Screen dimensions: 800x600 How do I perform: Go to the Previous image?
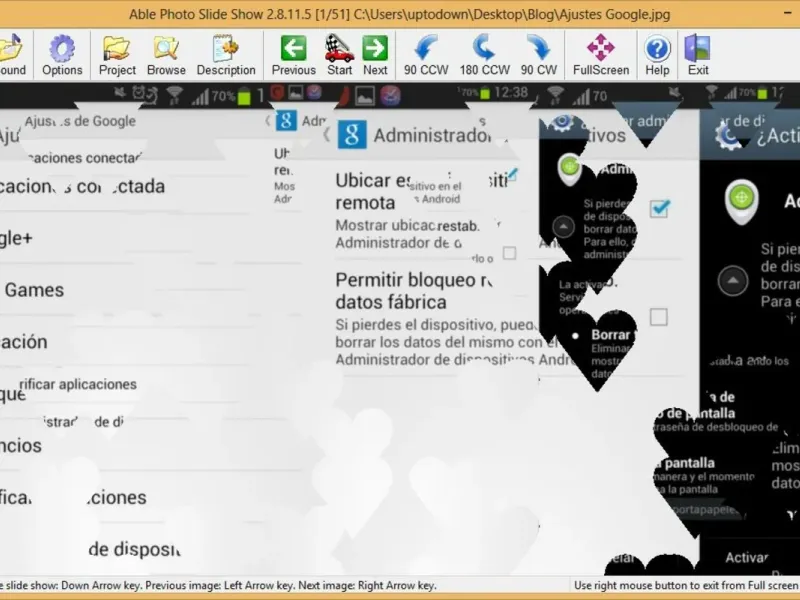tap(293, 55)
